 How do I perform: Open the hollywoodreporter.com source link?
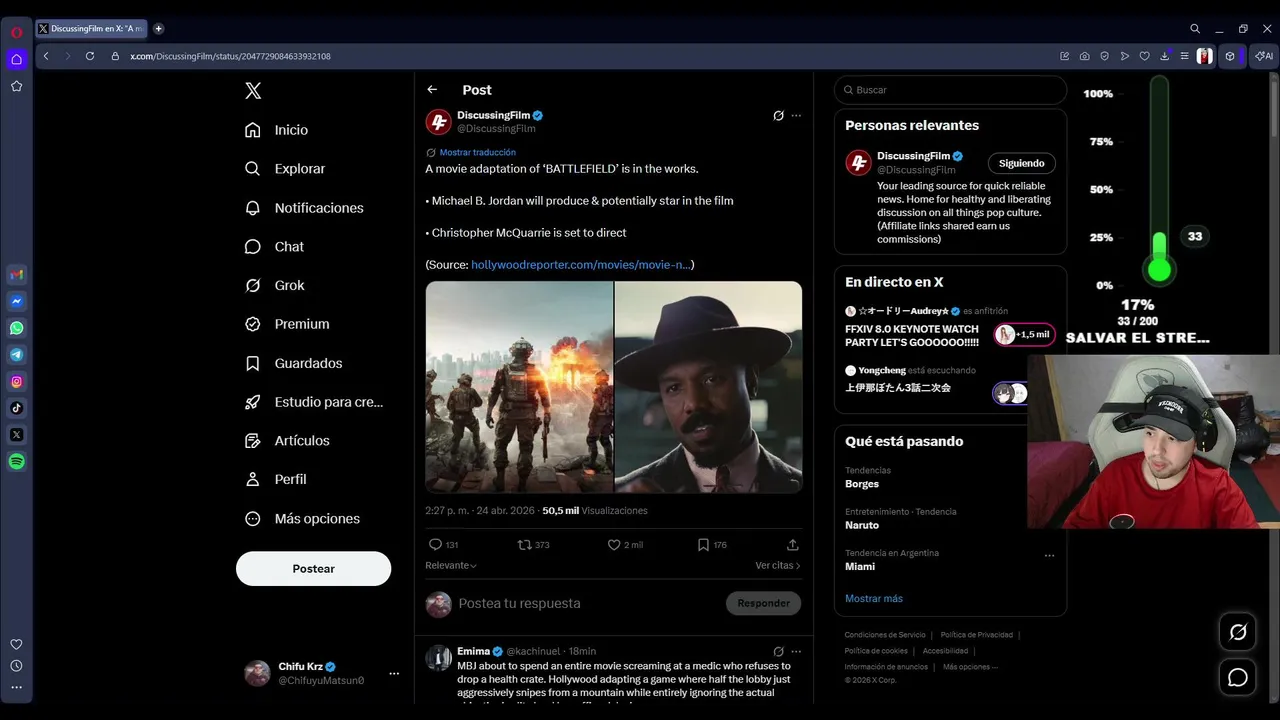(580, 265)
